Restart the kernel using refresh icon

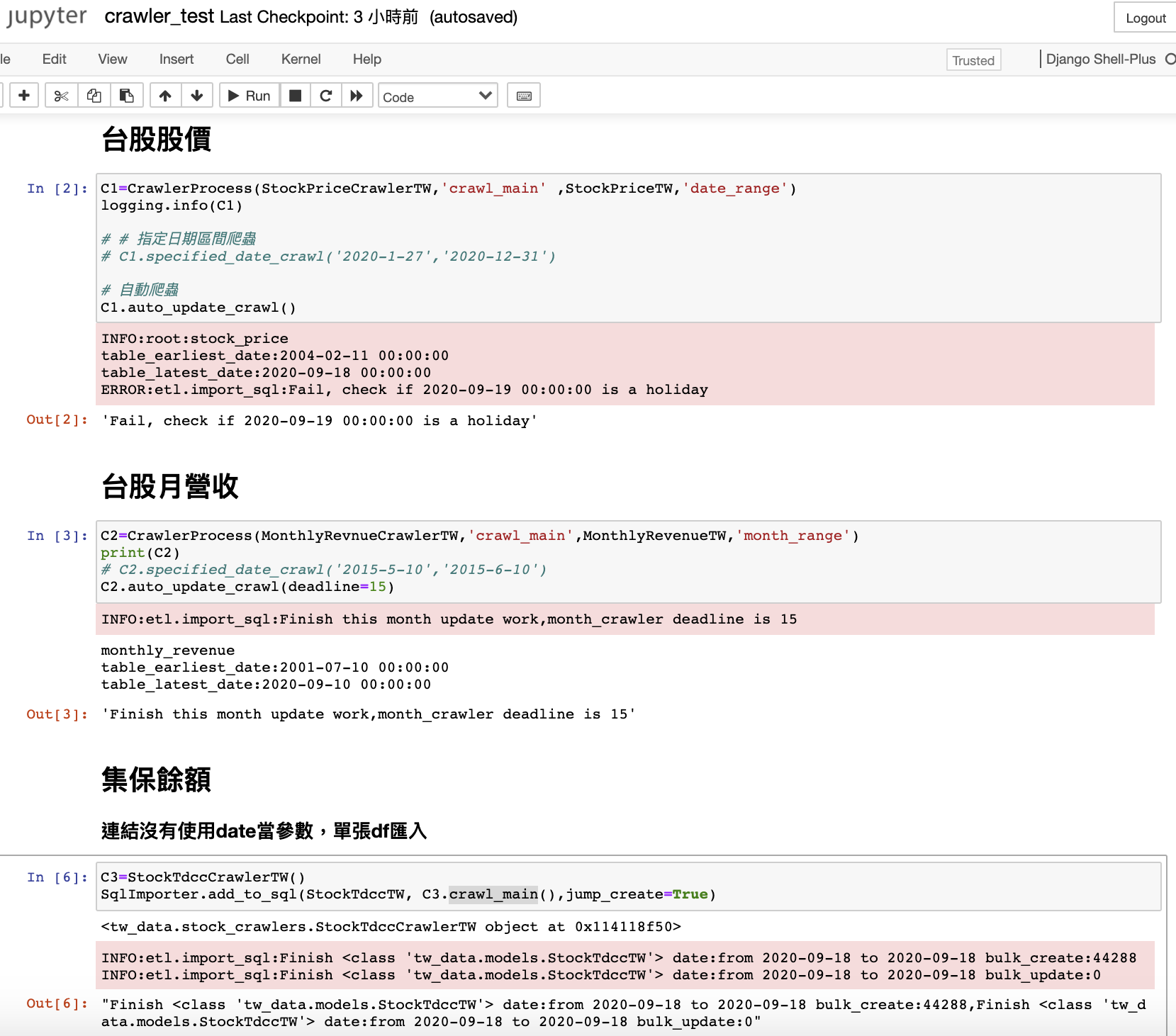326,95
